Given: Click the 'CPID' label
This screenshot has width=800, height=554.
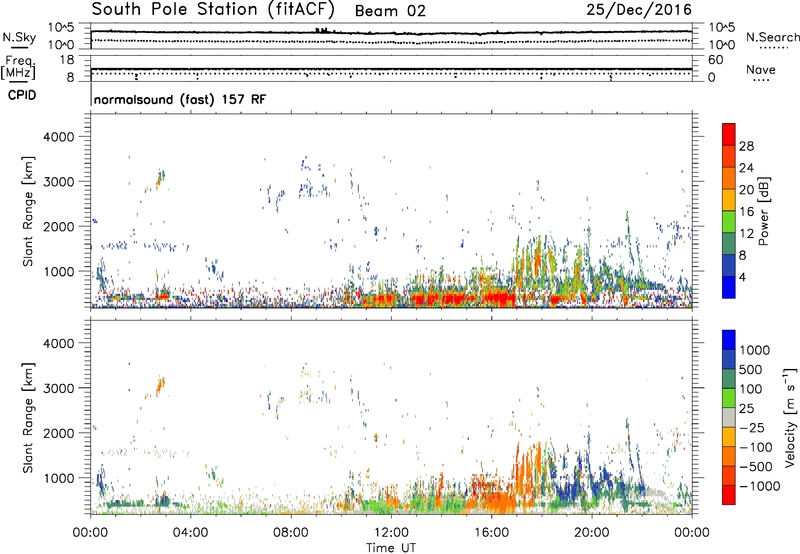Looking at the screenshot, I should [x=22, y=95].
